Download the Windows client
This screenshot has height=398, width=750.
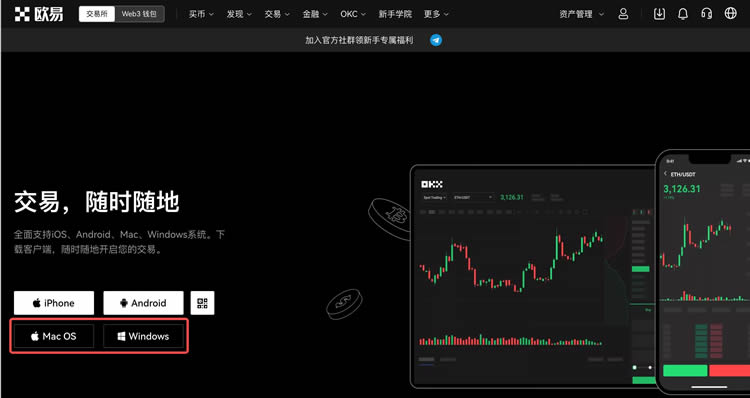click(x=143, y=336)
